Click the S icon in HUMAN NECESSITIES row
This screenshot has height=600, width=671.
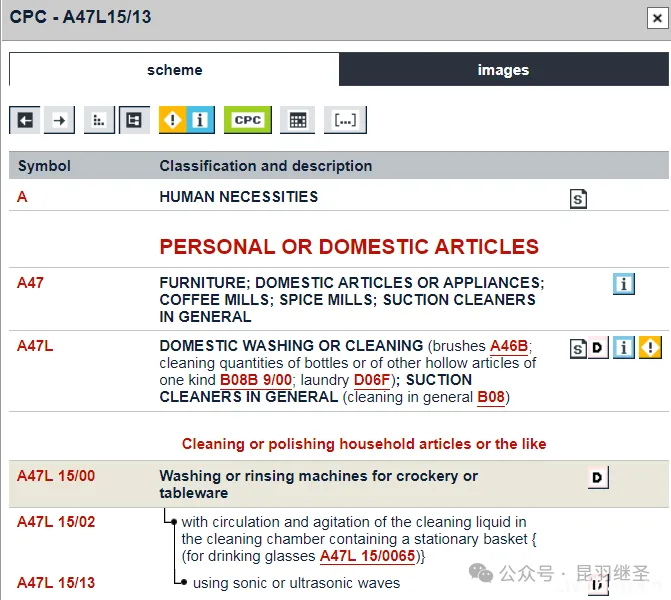point(578,199)
